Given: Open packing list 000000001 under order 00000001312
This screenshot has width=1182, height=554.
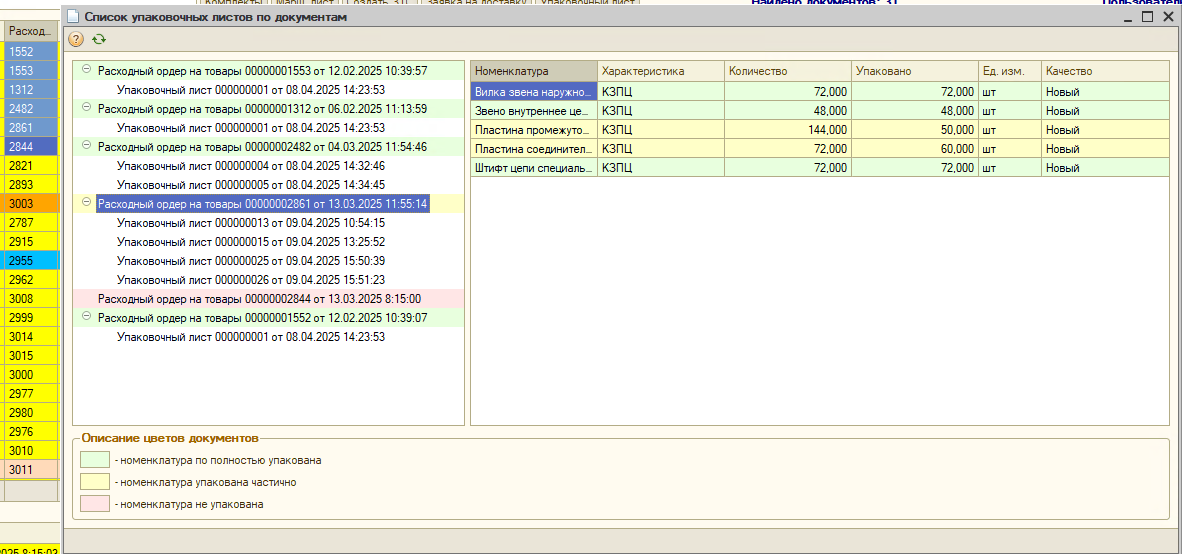Looking at the screenshot, I should pos(251,128).
